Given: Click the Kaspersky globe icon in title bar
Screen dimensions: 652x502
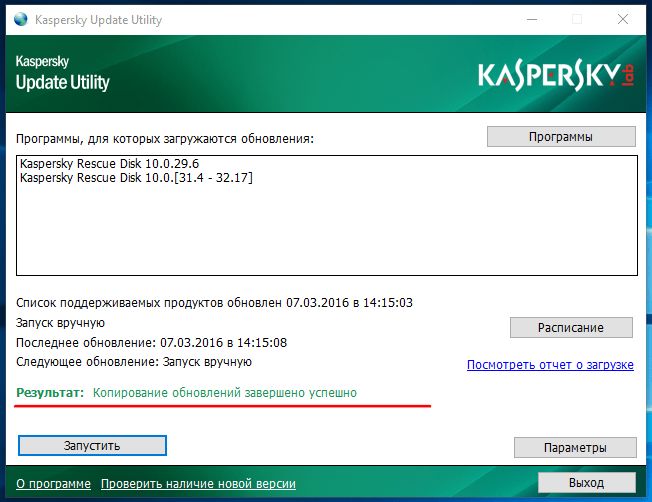Looking at the screenshot, I should tap(20, 19).
